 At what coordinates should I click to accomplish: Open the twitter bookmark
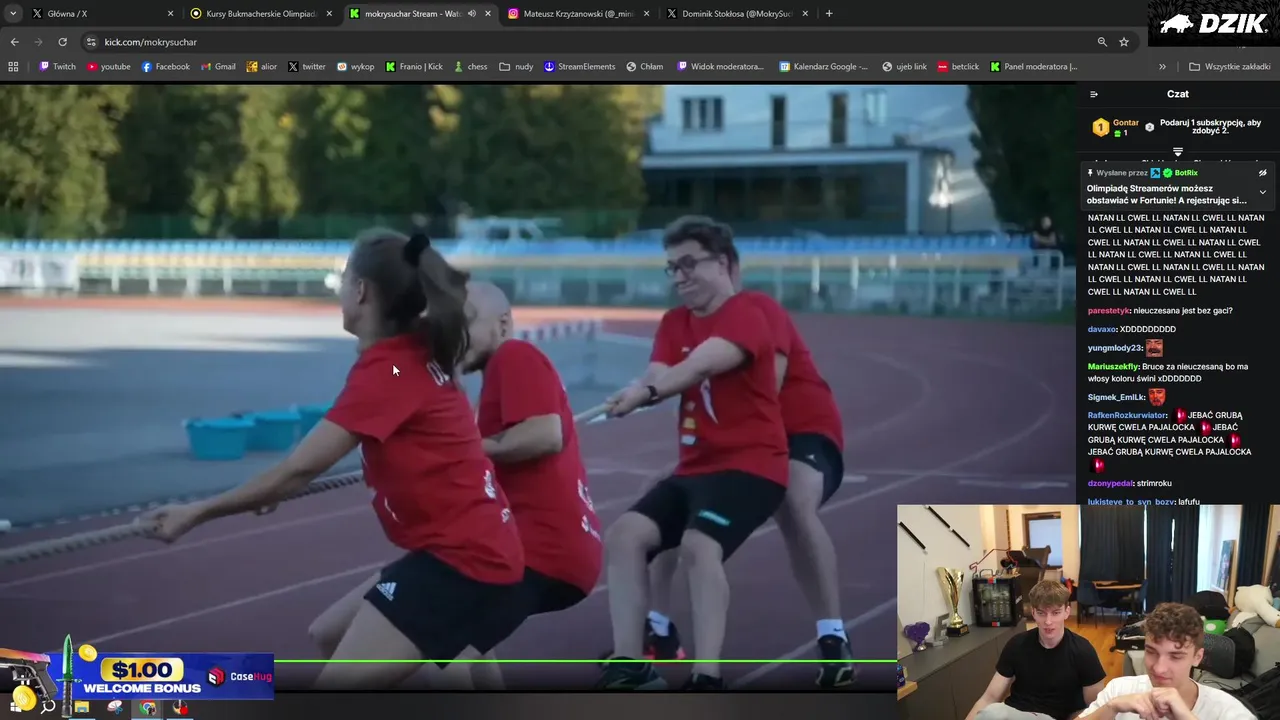[306, 67]
